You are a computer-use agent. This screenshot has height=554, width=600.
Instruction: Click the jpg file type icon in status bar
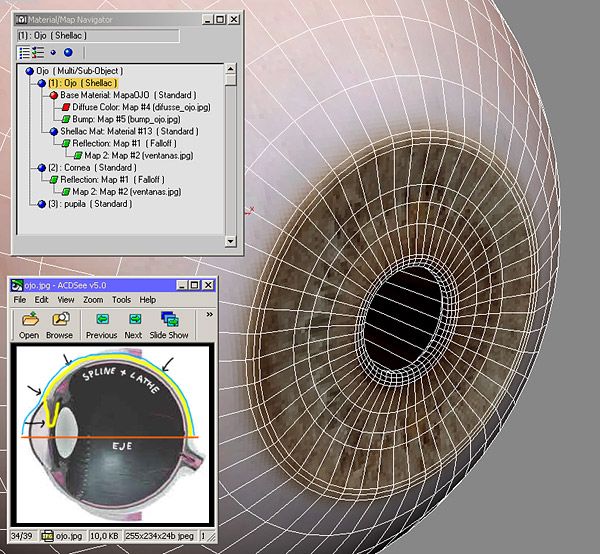click(x=48, y=536)
